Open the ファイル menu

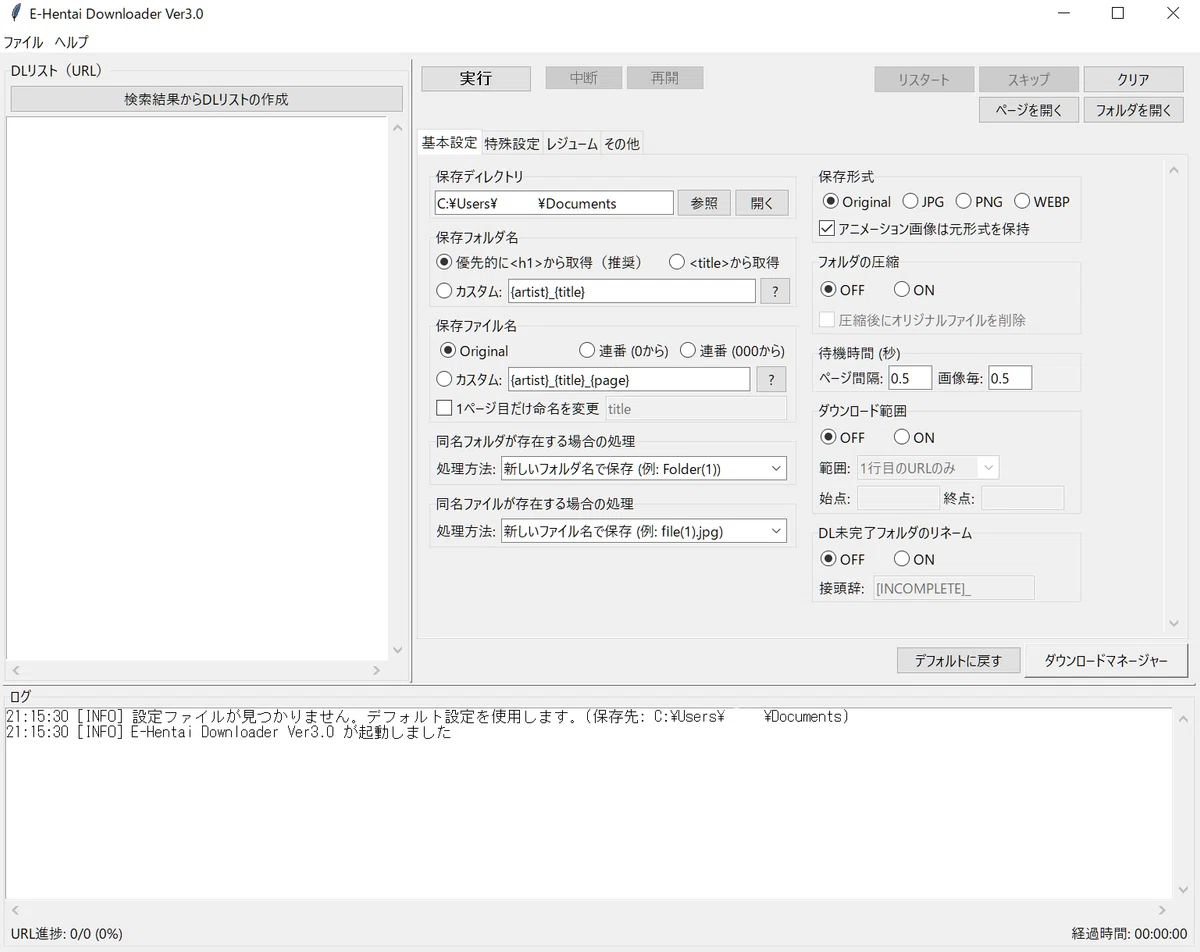coord(24,42)
